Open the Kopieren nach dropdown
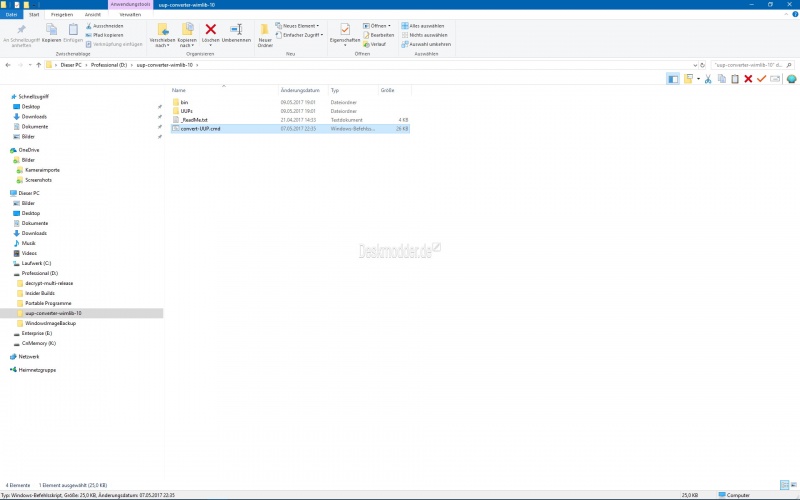 pyautogui.click(x=187, y=35)
